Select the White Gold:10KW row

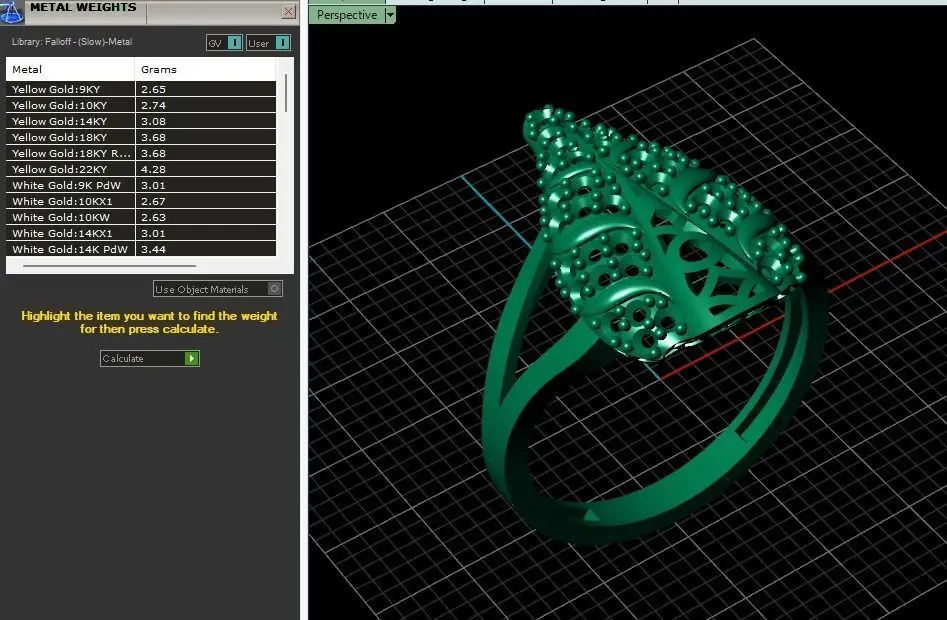coord(141,217)
